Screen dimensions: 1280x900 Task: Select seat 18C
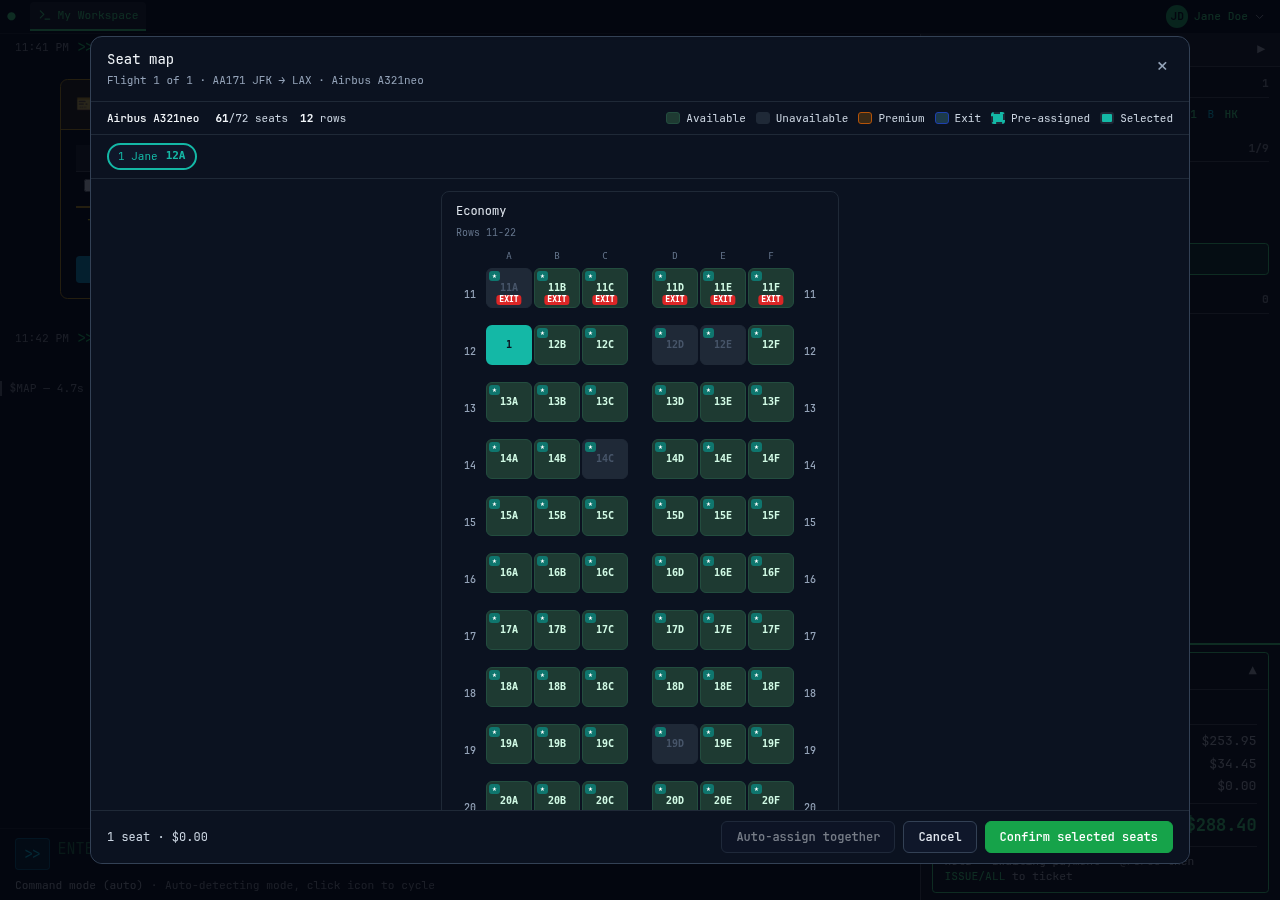[605, 687]
